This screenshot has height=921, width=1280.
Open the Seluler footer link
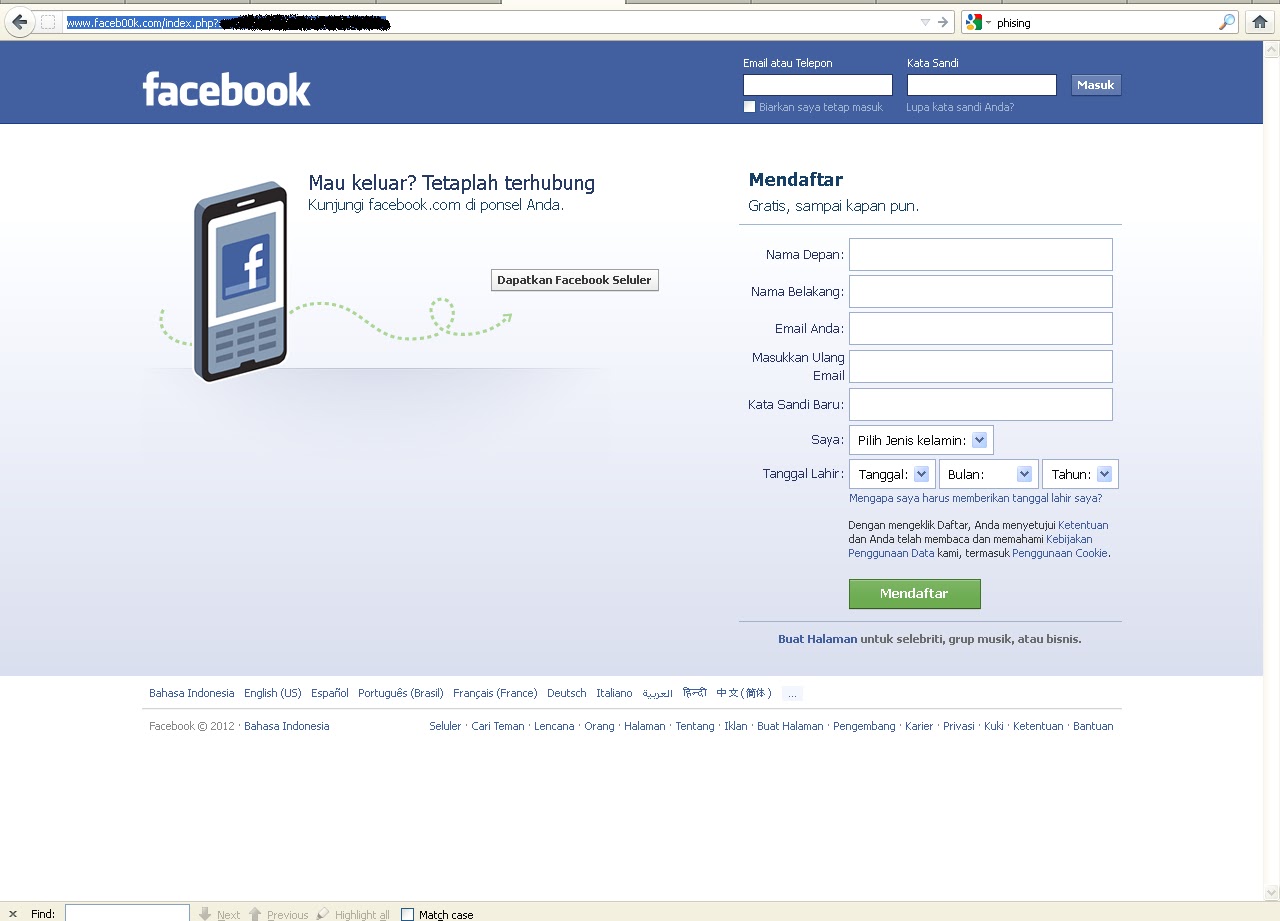445,726
